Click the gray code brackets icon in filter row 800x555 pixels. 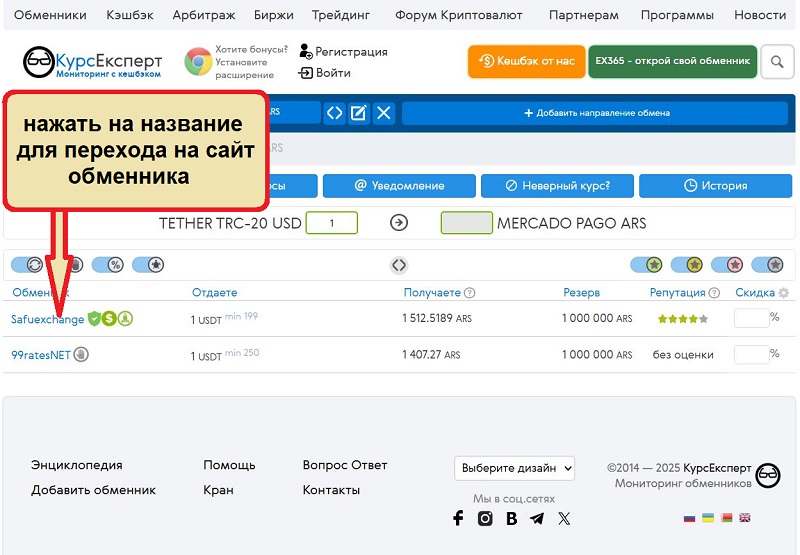point(399,265)
